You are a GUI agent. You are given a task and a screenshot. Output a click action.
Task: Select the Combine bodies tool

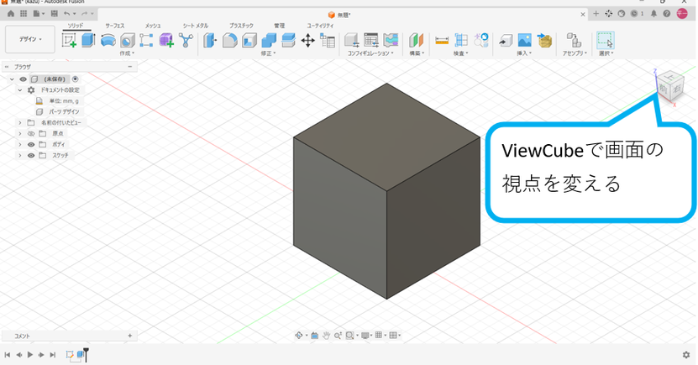point(269,41)
